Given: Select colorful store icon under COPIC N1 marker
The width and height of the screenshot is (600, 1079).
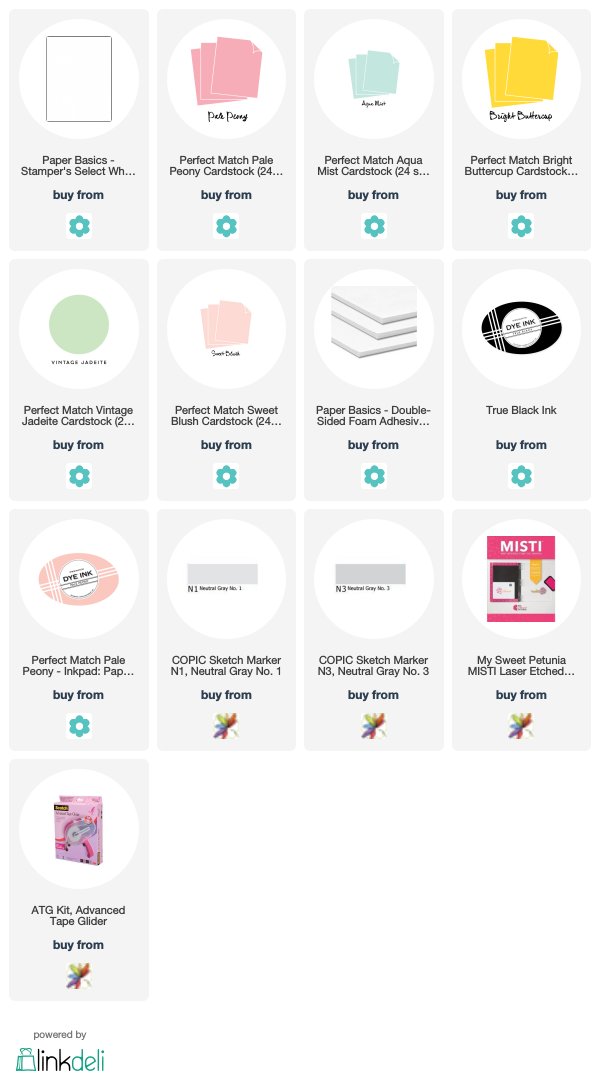Looking at the screenshot, I should click(226, 726).
